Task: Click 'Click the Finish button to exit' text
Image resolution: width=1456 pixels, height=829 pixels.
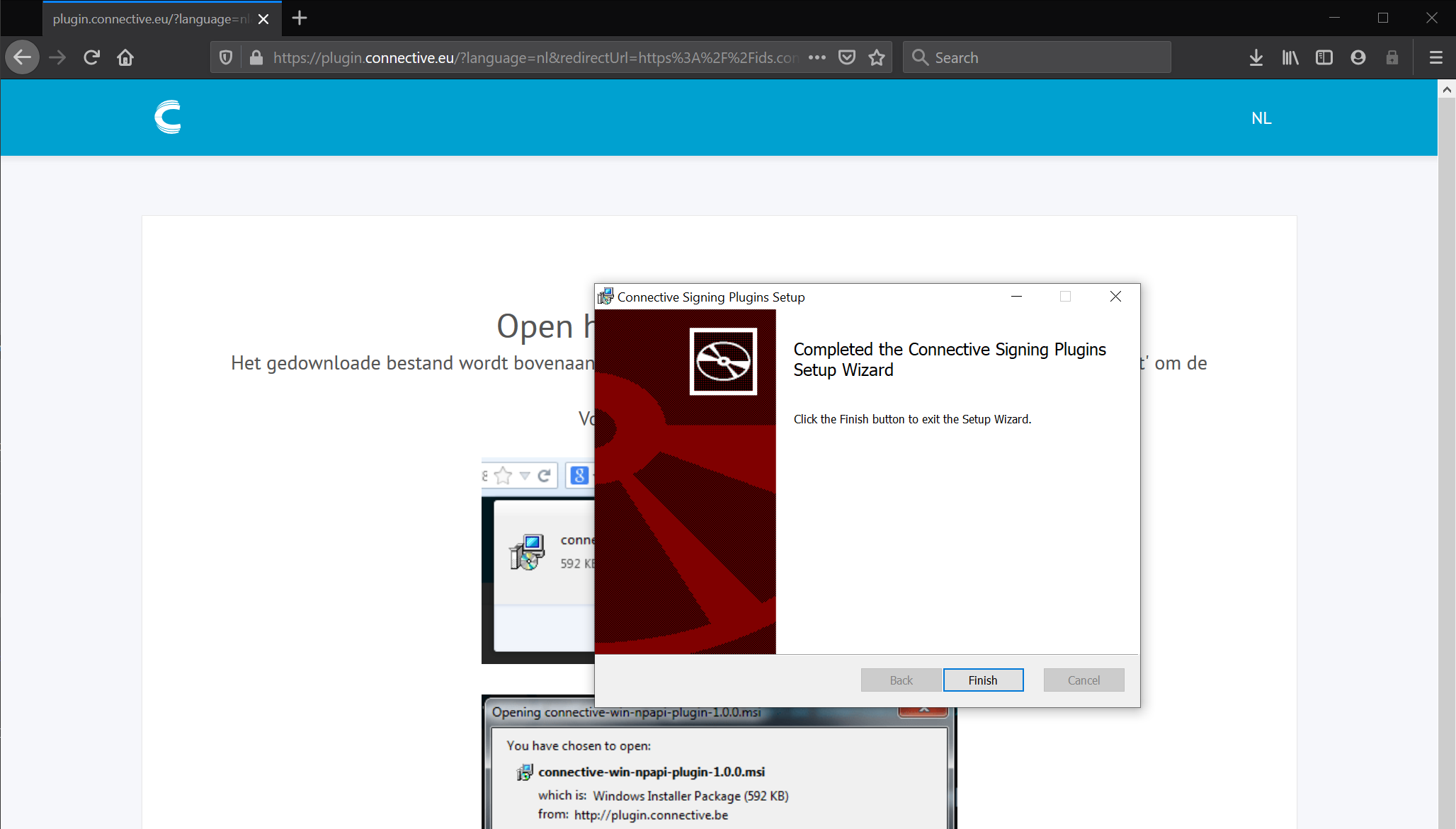Action: 912,419
